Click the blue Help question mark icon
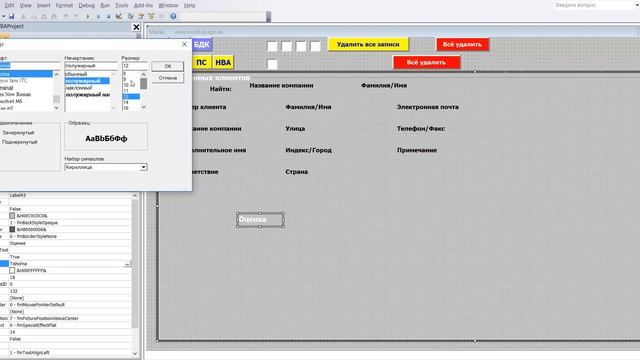 coord(173,16)
